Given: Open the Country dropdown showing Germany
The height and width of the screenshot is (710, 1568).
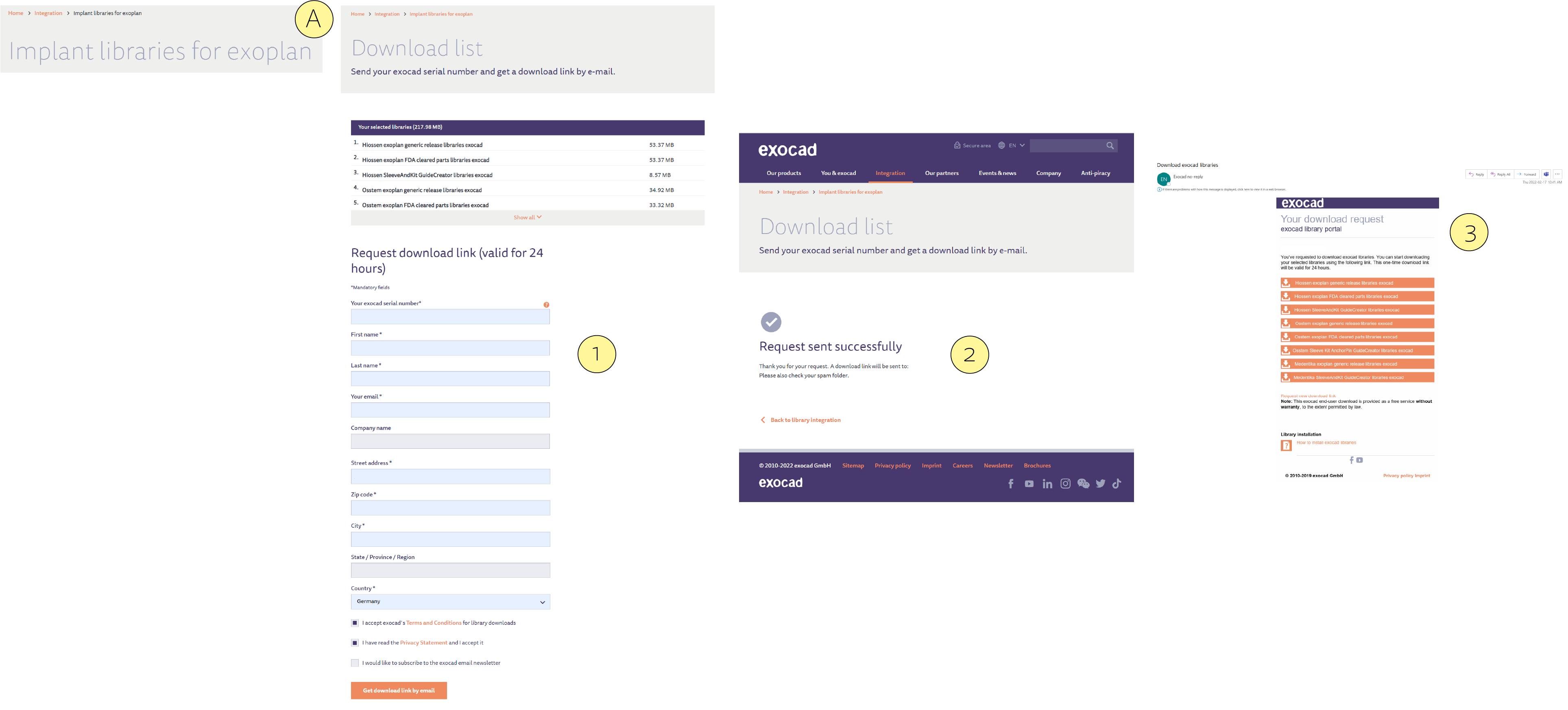Looking at the screenshot, I should click(x=450, y=602).
